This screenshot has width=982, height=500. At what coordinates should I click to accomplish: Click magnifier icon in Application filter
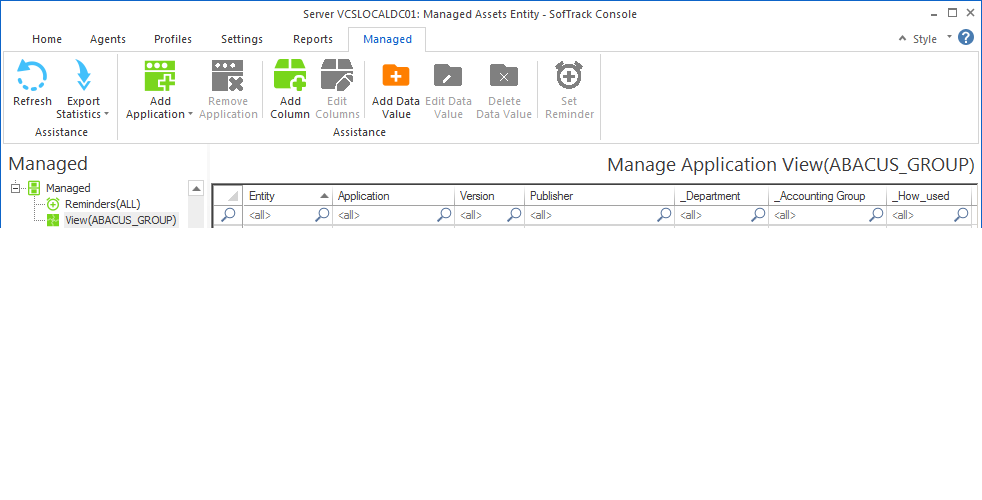coord(444,215)
